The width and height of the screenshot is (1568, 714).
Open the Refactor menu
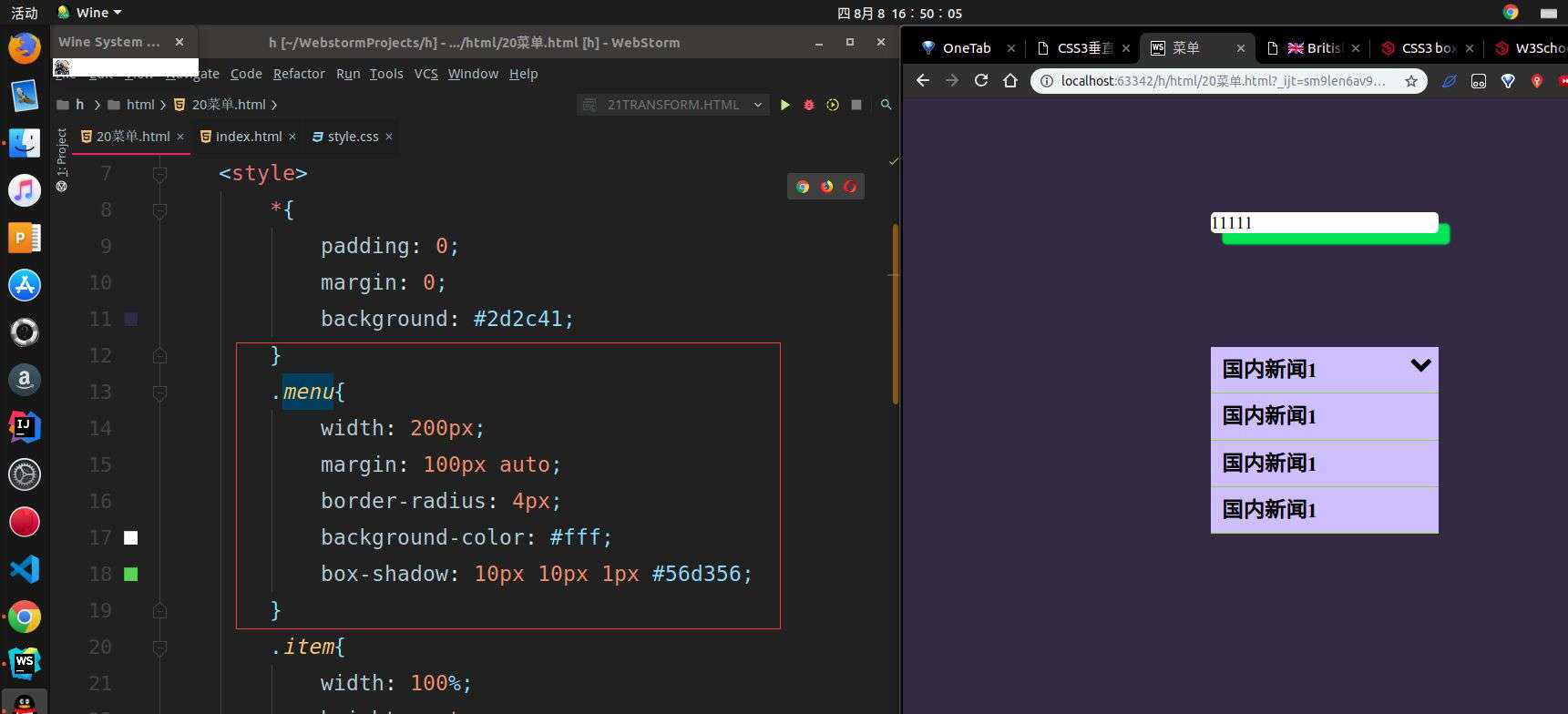(299, 74)
